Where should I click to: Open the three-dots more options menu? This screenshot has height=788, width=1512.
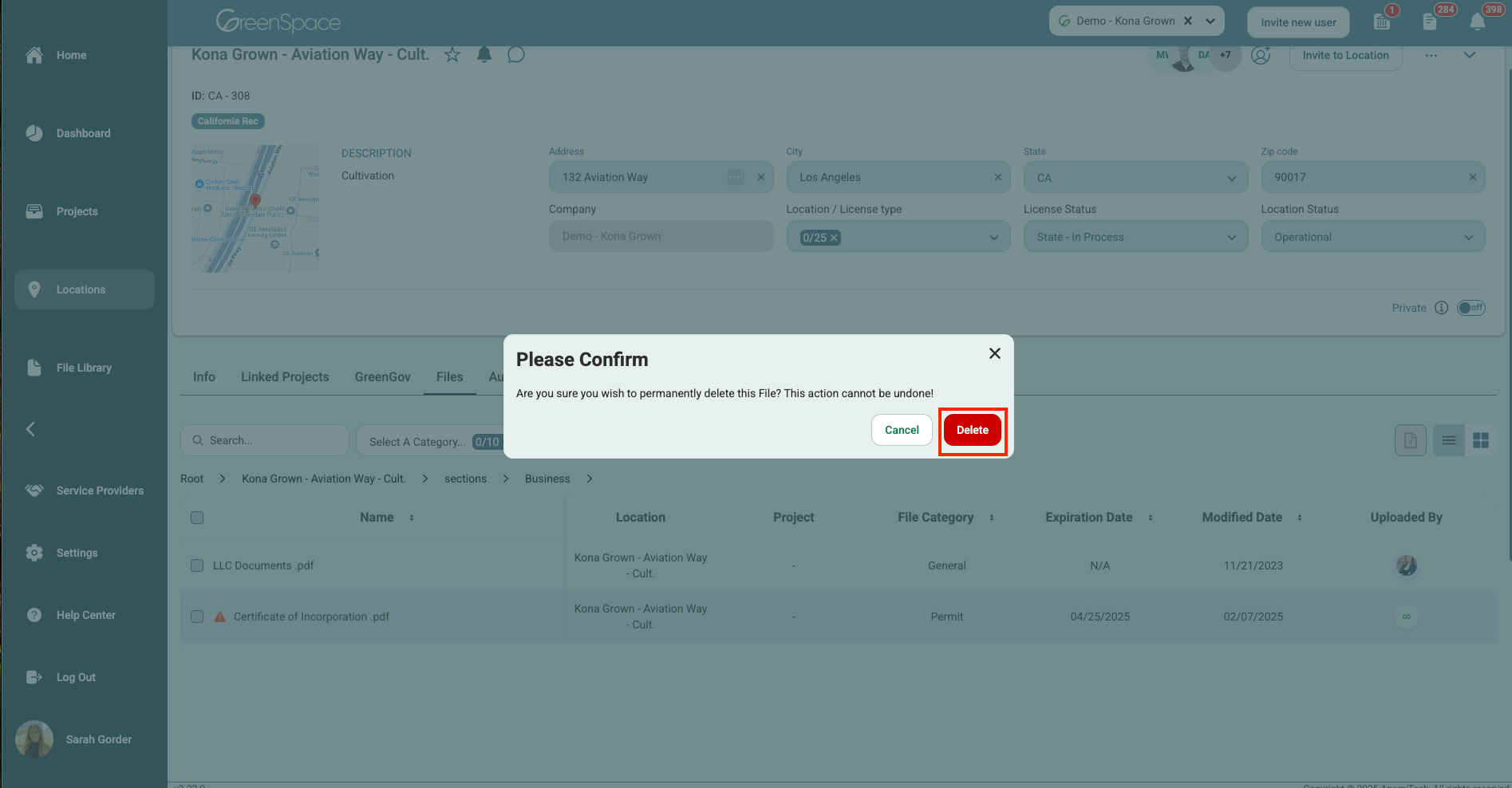click(1431, 55)
